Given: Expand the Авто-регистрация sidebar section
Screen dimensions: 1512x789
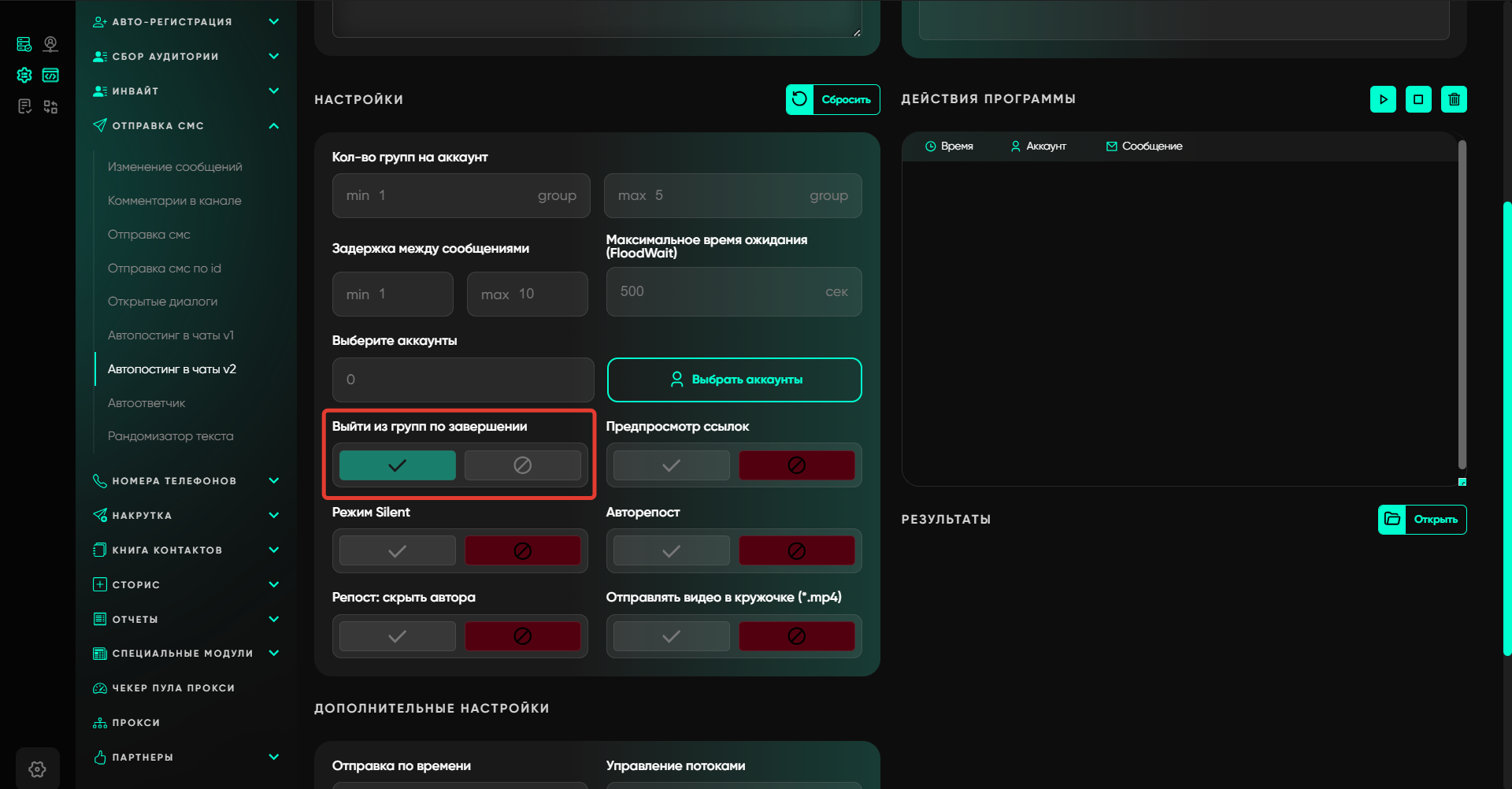Looking at the screenshot, I should 273,22.
